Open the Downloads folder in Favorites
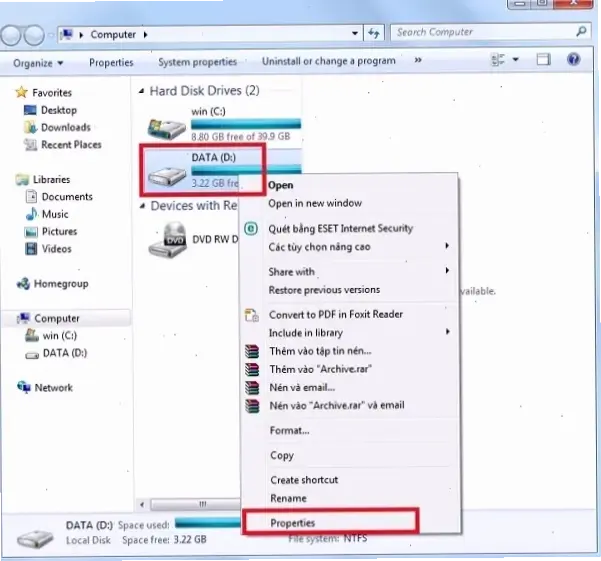This screenshot has height=561, width=601. pyautogui.click(x=65, y=127)
